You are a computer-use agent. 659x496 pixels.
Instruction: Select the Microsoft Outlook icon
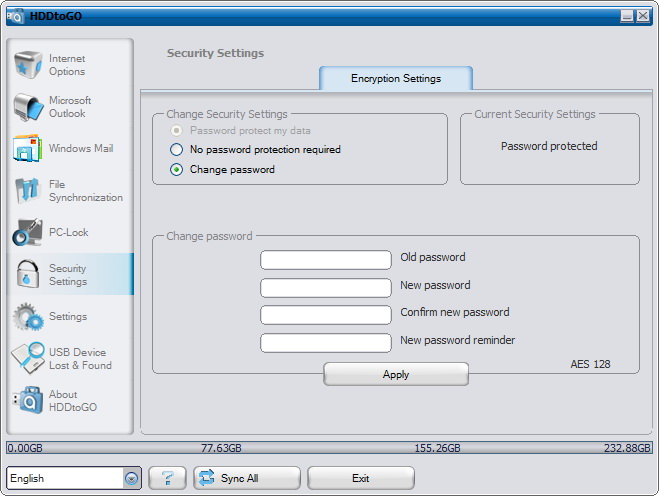coord(28,107)
